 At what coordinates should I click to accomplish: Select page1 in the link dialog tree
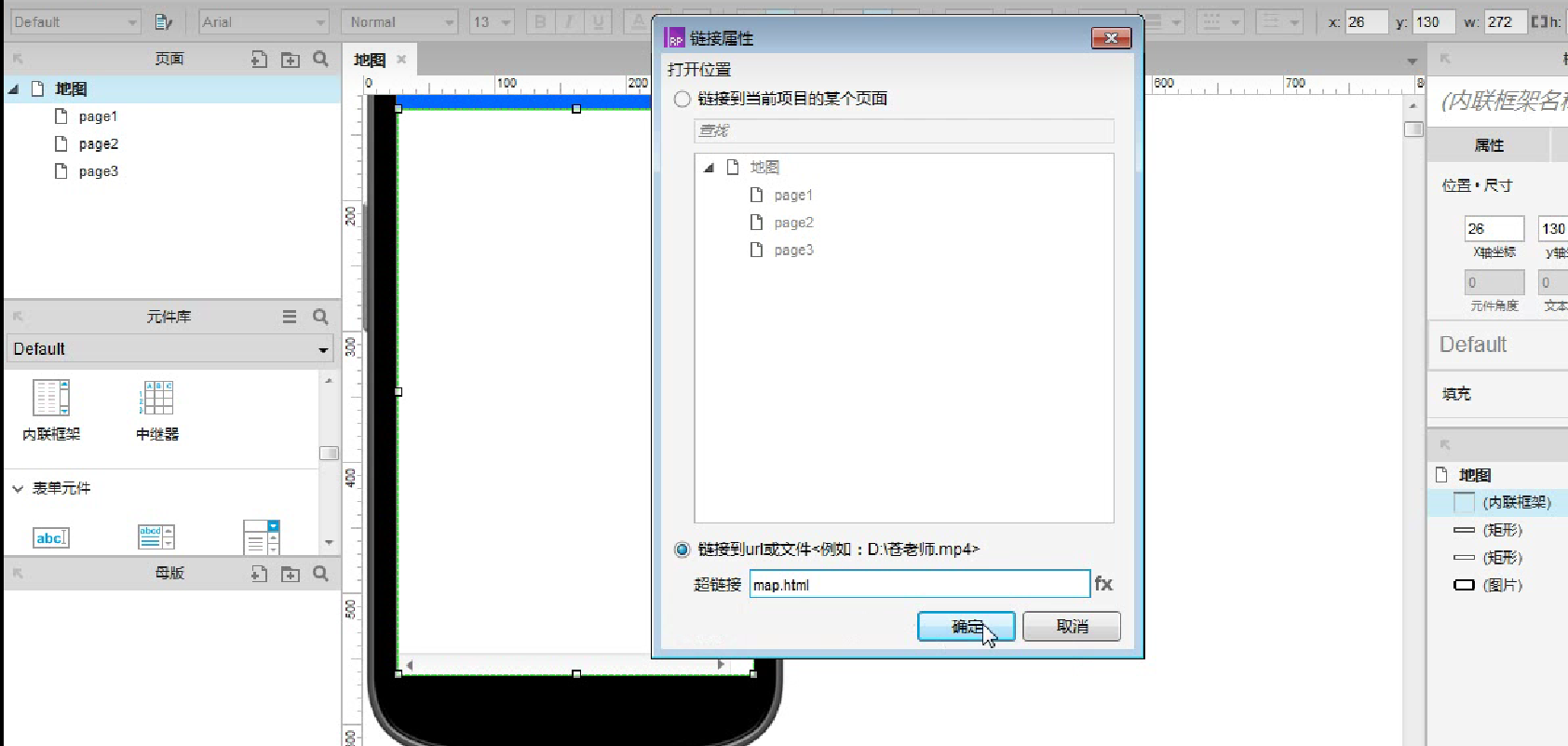(x=793, y=196)
